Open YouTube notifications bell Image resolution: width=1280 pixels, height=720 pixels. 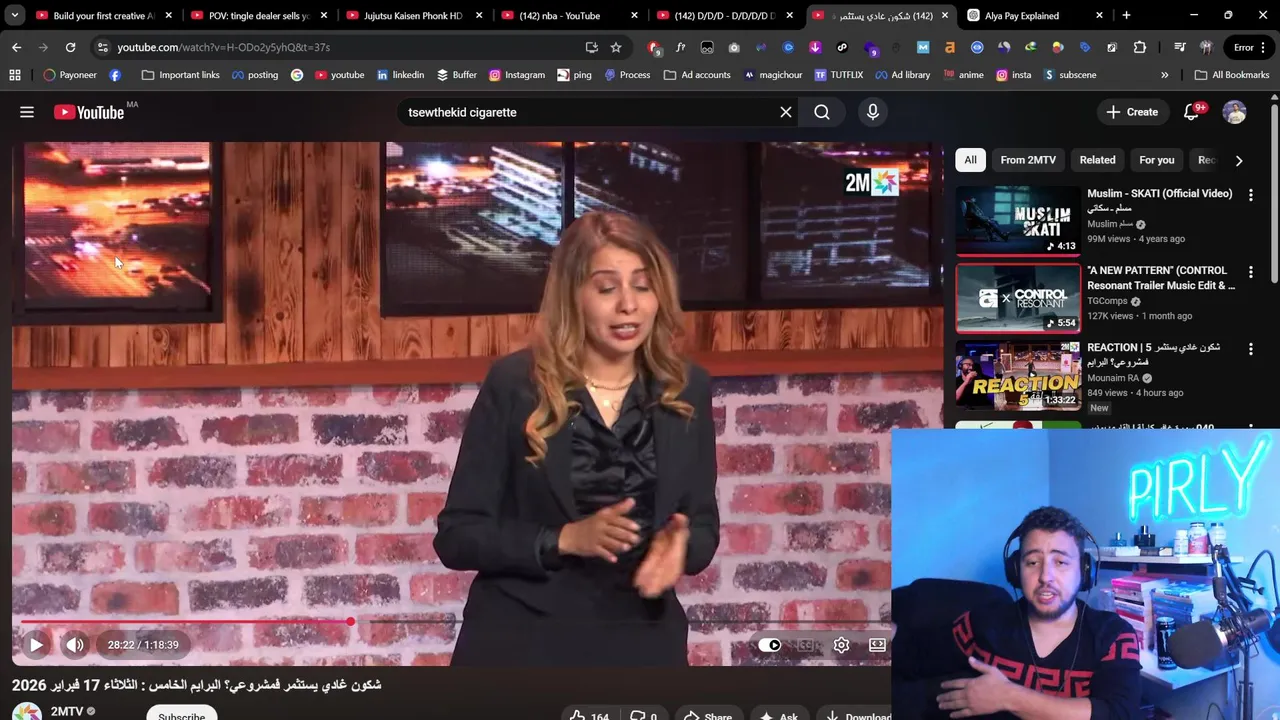[x=1191, y=112]
